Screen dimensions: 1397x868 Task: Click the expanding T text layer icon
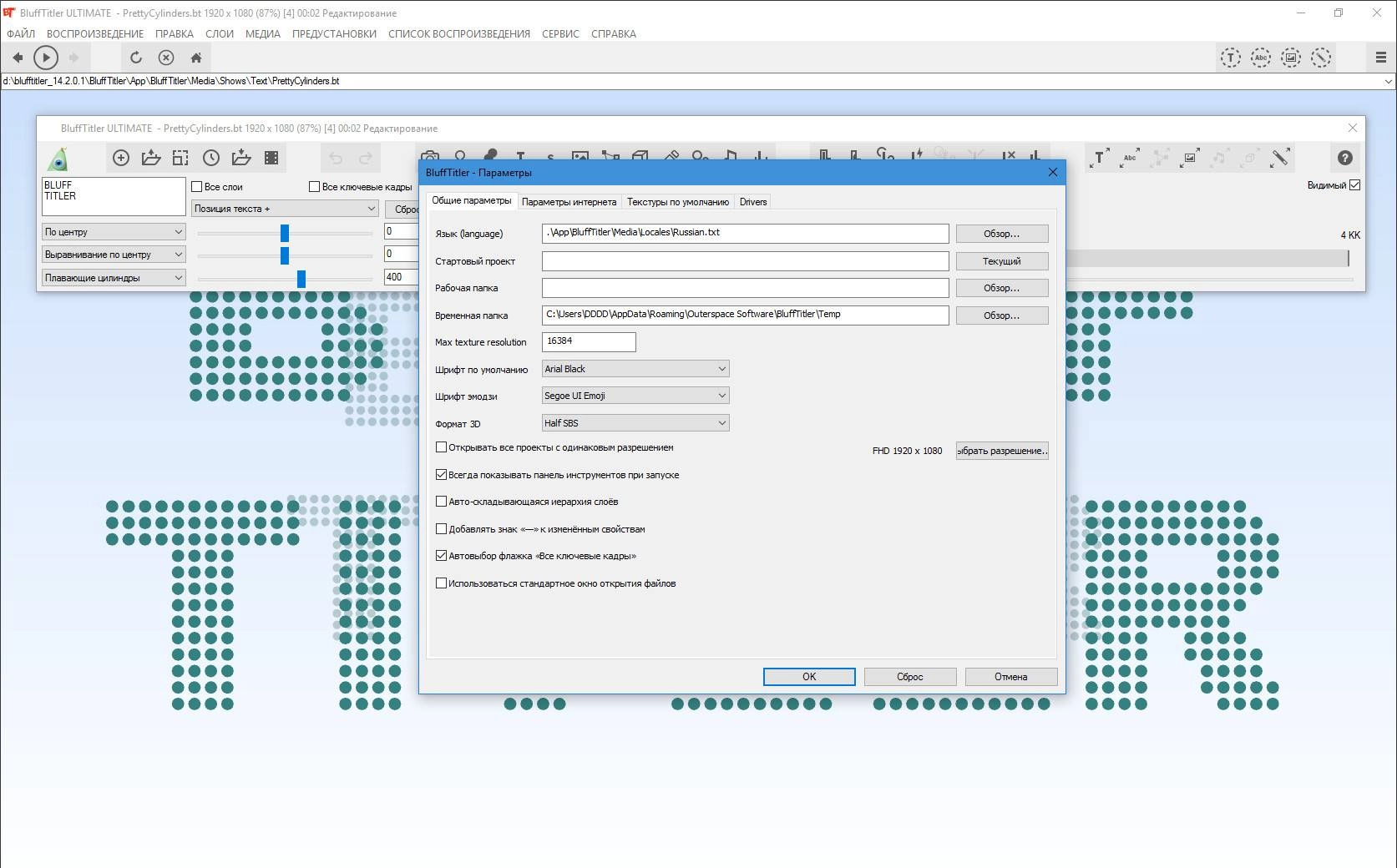click(x=1100, y=158)
